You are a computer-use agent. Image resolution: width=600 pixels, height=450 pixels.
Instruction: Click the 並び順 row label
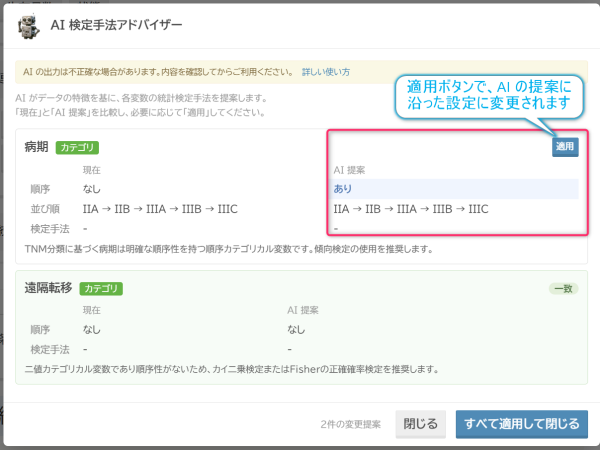45,209
